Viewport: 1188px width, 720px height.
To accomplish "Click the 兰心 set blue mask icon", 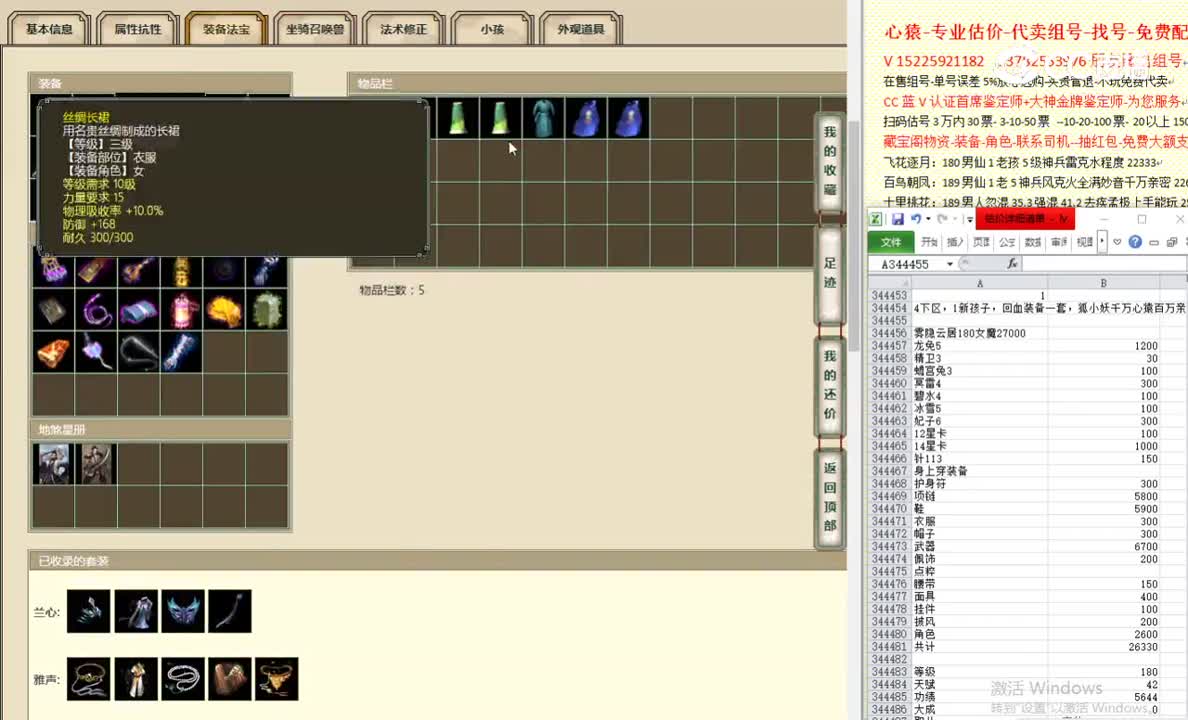I will point(183,611).
